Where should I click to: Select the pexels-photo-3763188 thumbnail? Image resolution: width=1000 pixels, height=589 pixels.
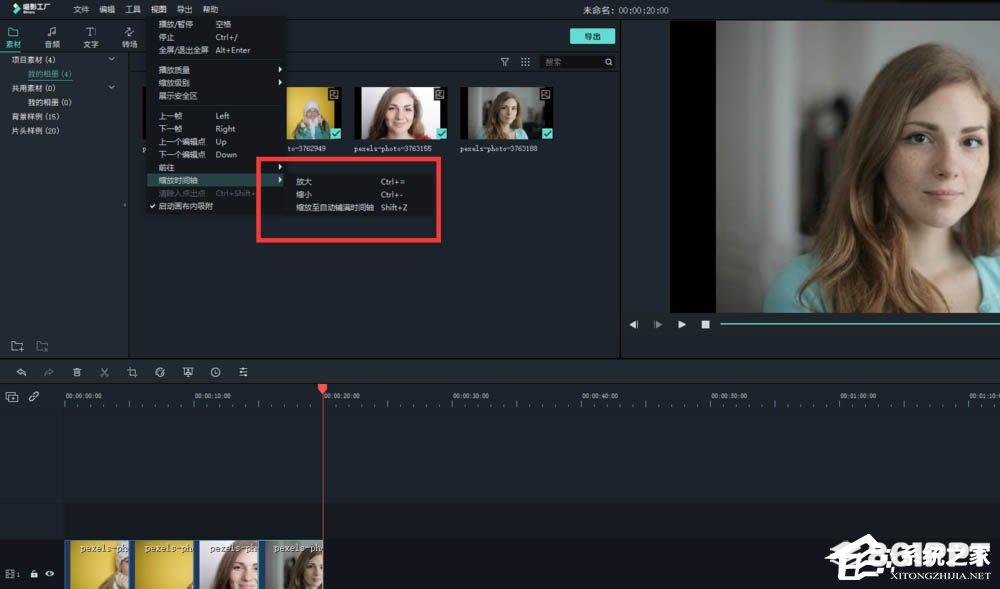point(506,113)
